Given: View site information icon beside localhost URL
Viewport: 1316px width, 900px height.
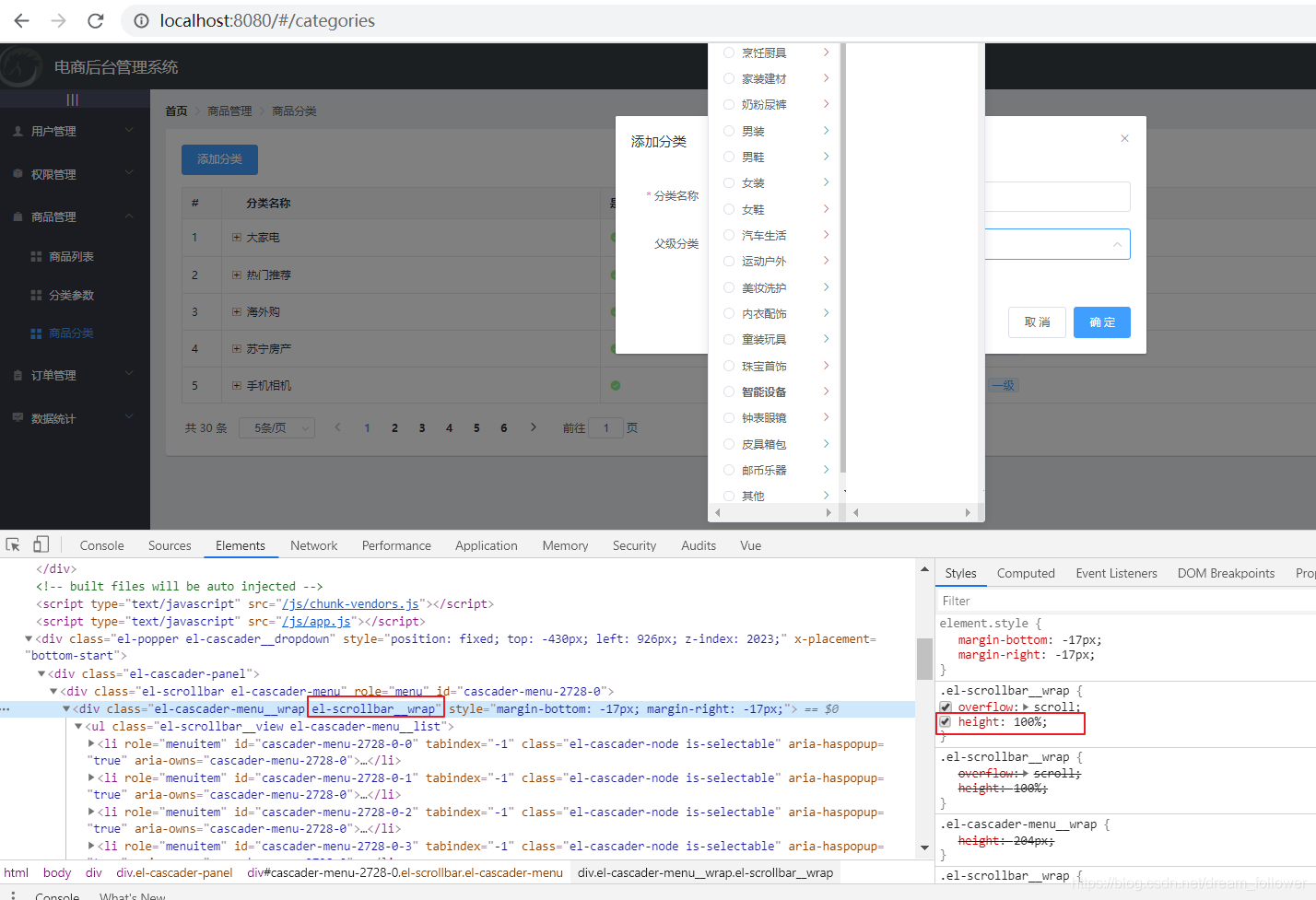Looking at the screenshot, I should pos(141,20).
